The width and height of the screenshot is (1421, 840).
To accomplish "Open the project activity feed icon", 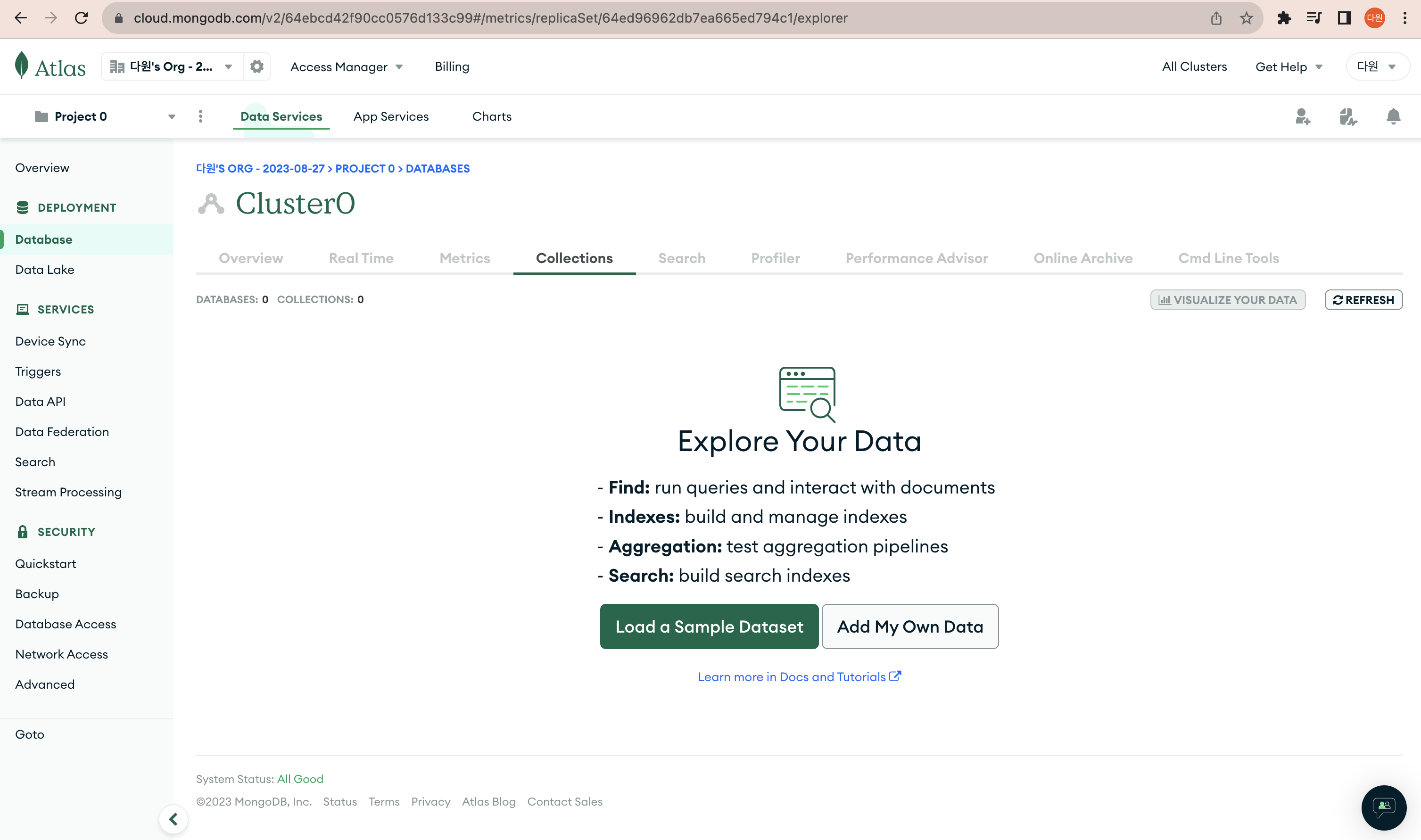I will 1348,116.
